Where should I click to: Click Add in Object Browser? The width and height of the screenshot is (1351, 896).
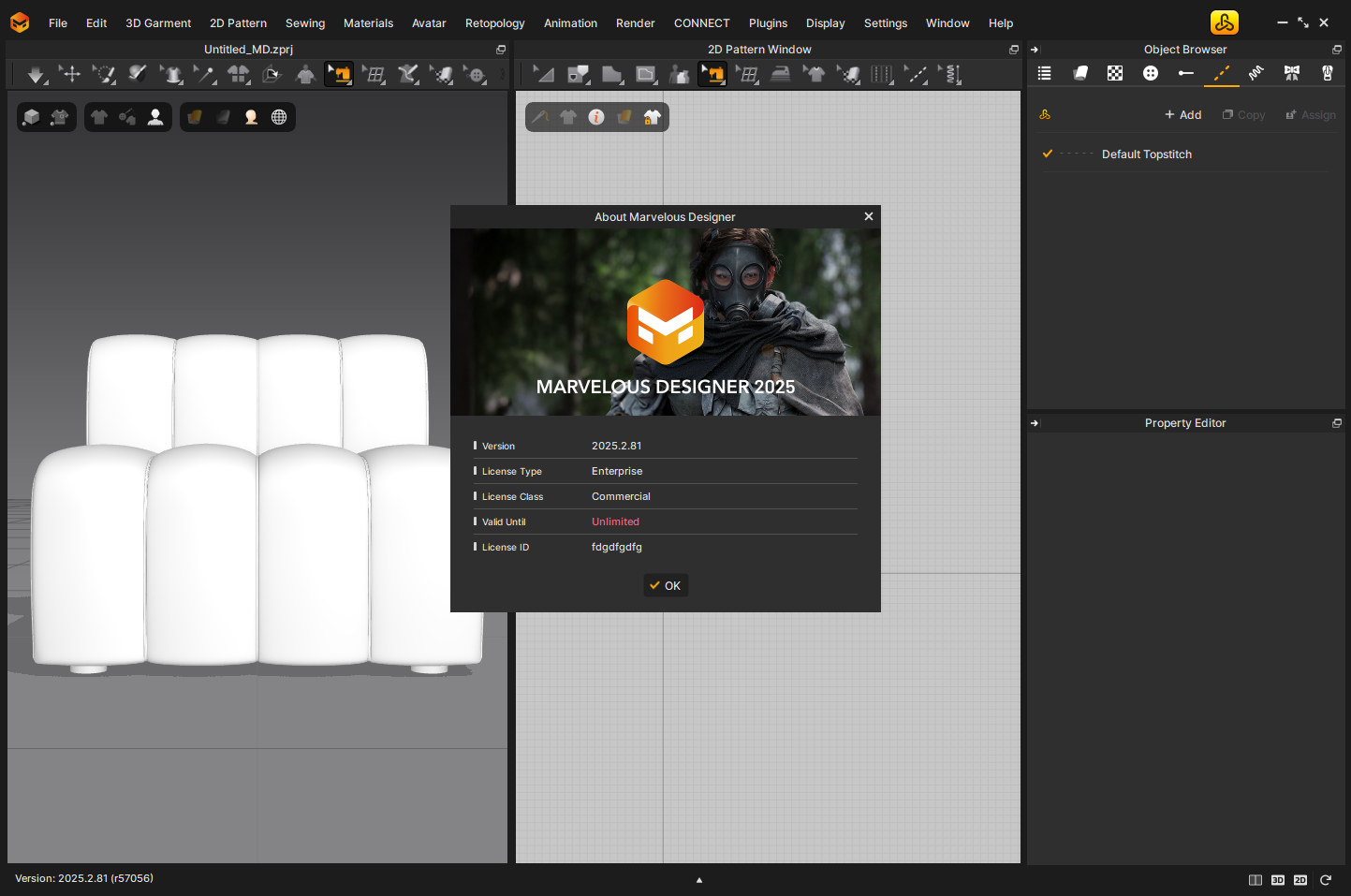coord(1182,115)
